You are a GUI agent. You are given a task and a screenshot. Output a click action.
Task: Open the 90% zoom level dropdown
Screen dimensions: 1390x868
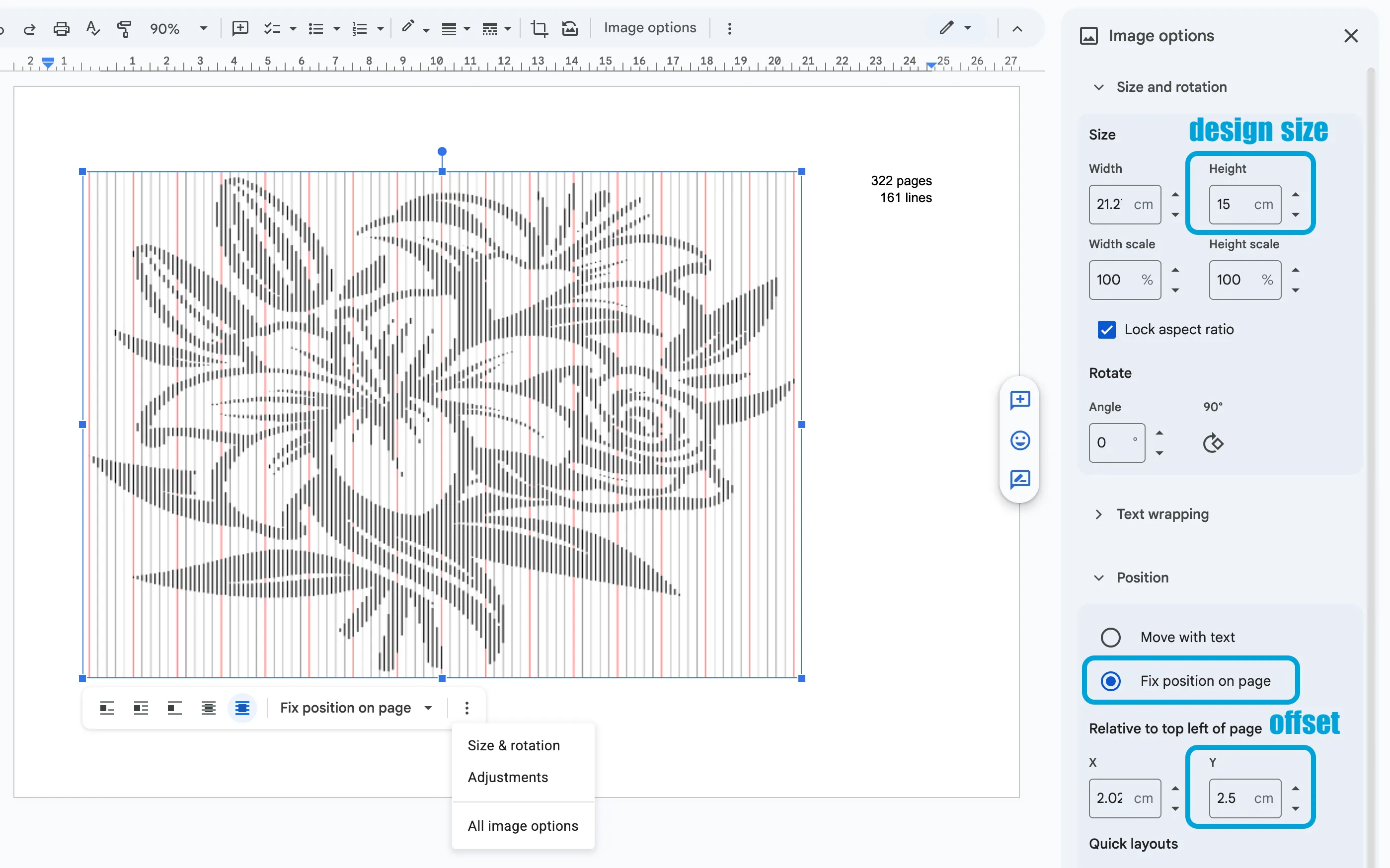pyautogui.click(x=178, y=28)
